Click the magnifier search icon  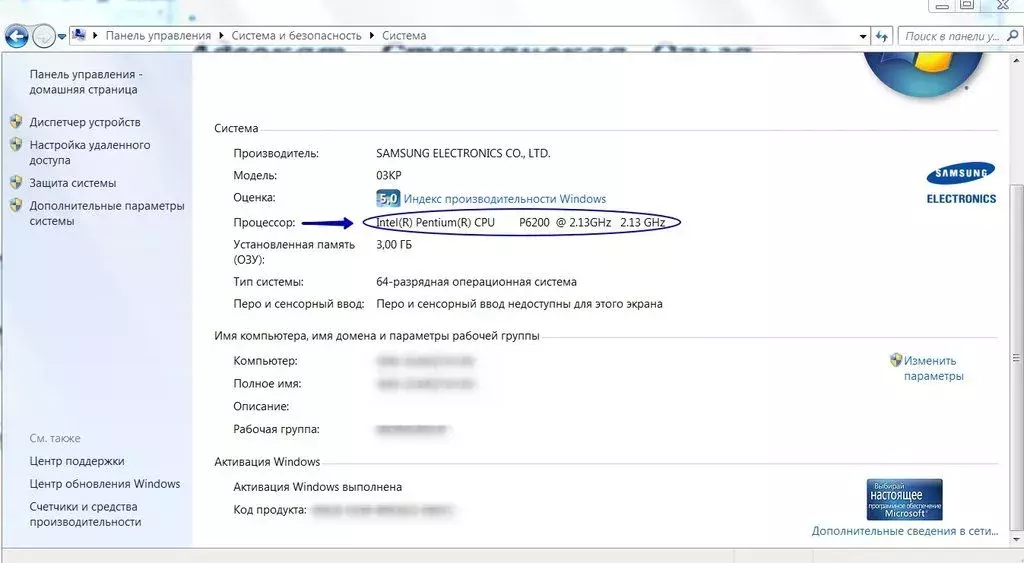1013,36
